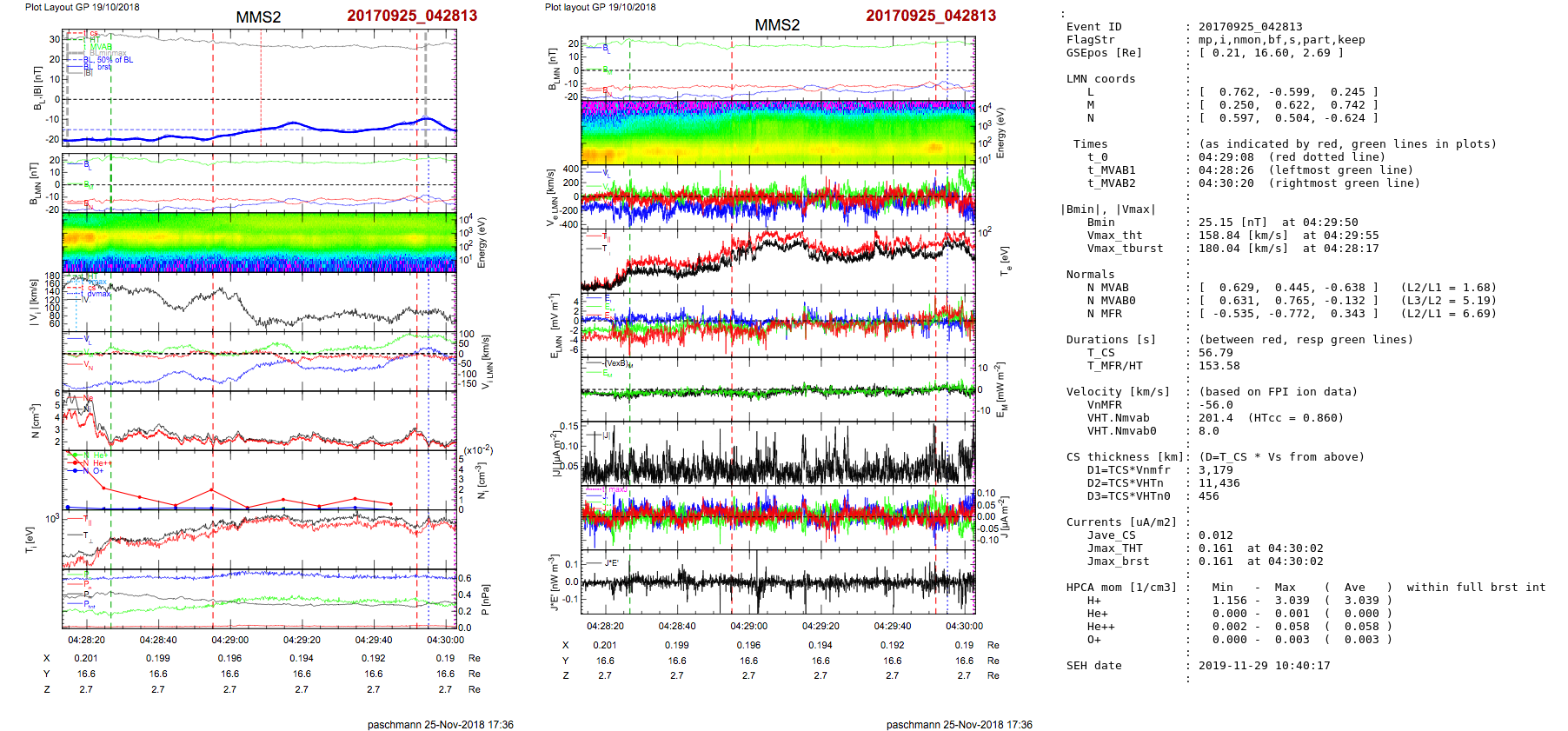The image size is (1568, 731).
Task: Click the LMN coords heading
Action: click(1100, 79)
